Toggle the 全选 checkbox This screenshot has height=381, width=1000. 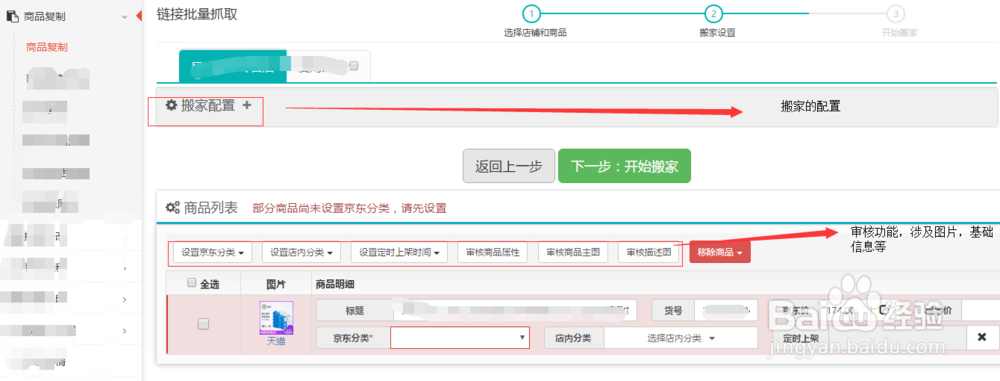click(x=191, y=283)
